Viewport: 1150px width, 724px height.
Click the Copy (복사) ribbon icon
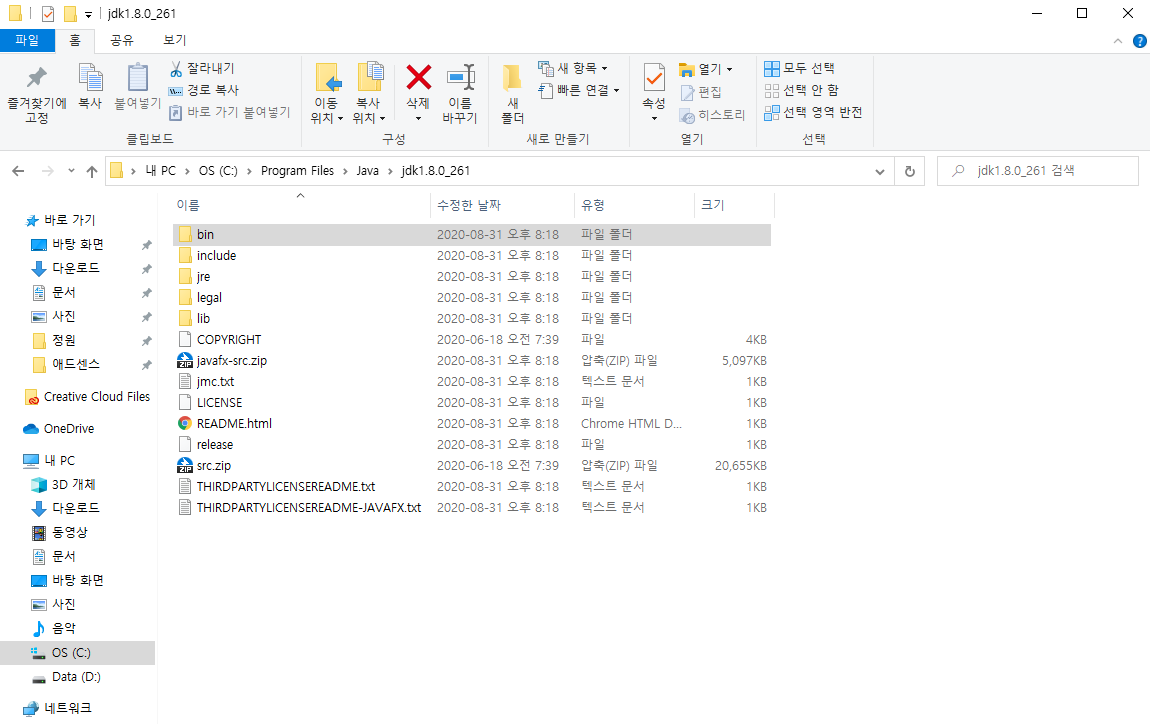90,77
